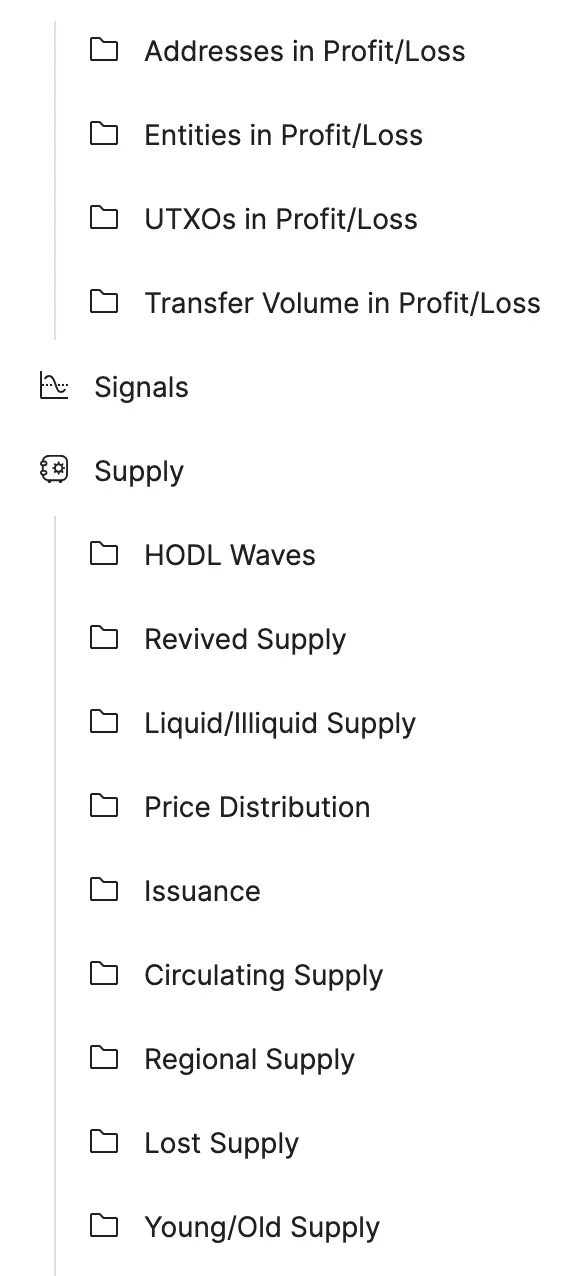Click the folder icon next to Issuance
Viewport: 580px width, 1276px height.
point(104,890)
